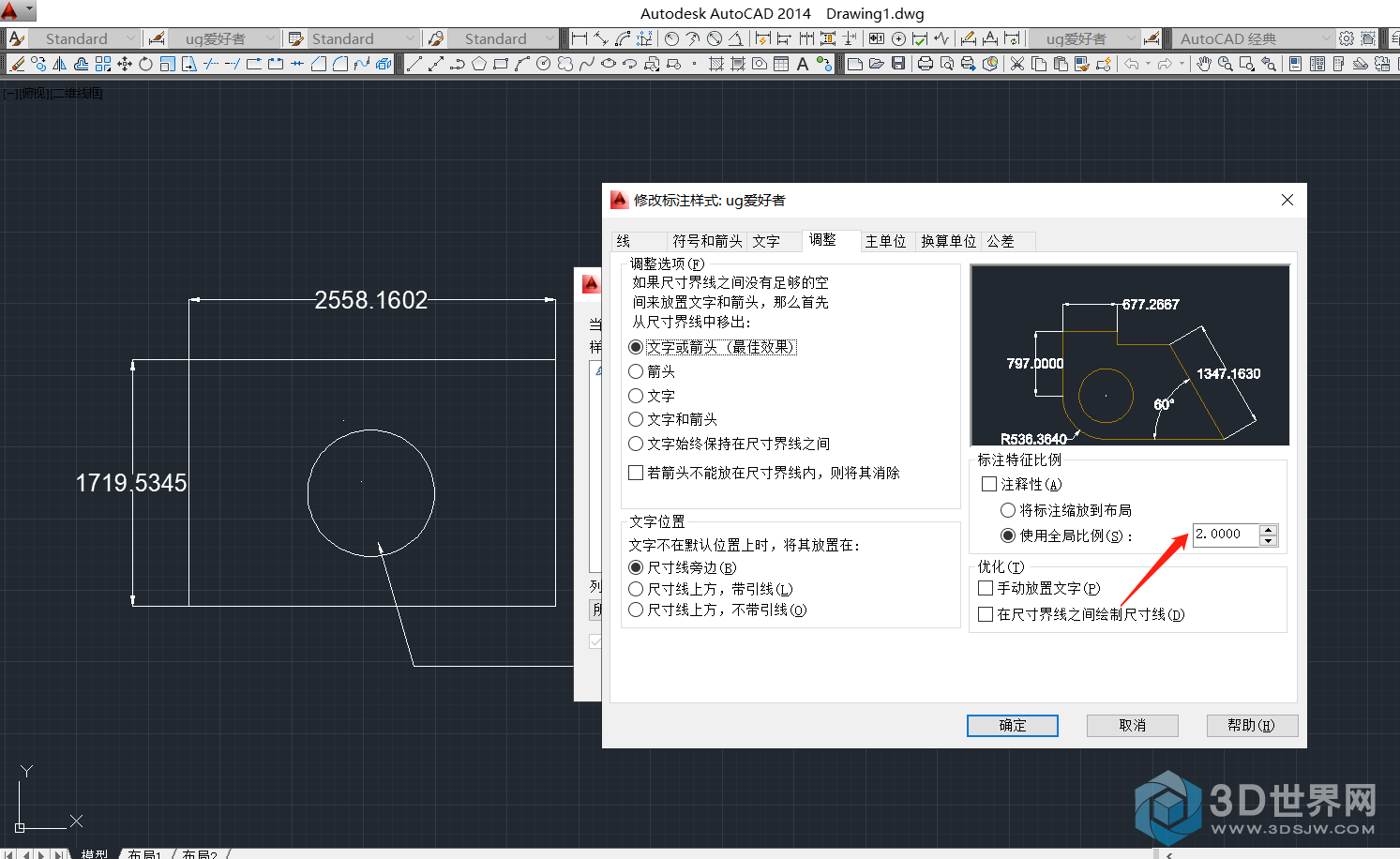Viewport: 1400px width, 859px height.
Task: Select the Fillet tool
Action: [339, 64]
